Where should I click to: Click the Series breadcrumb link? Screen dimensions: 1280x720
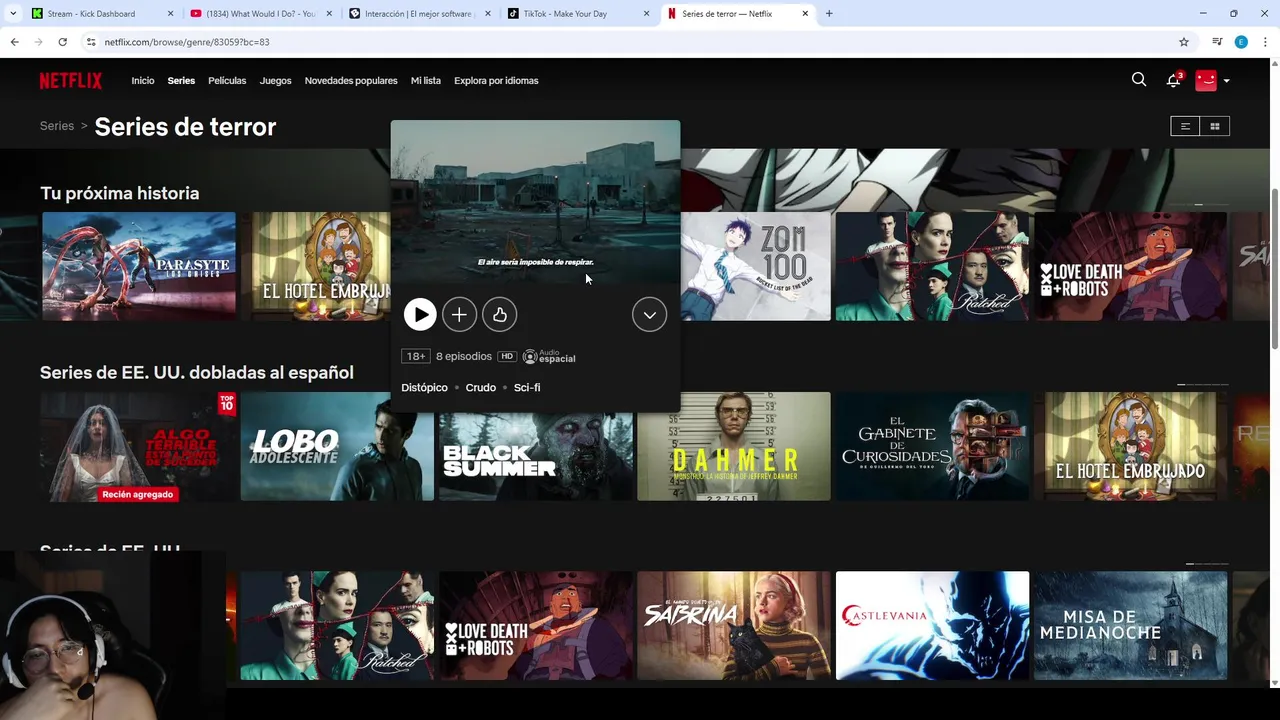tap(57, 126)
